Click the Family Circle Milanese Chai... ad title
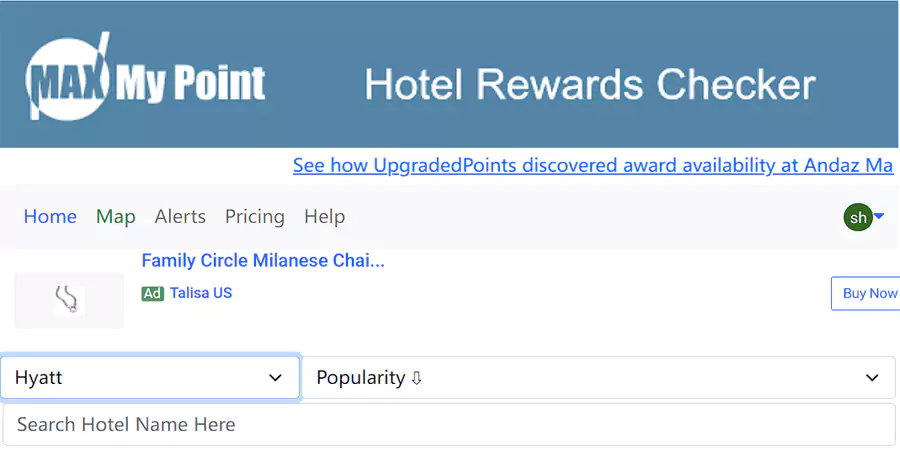 point(263,261)
